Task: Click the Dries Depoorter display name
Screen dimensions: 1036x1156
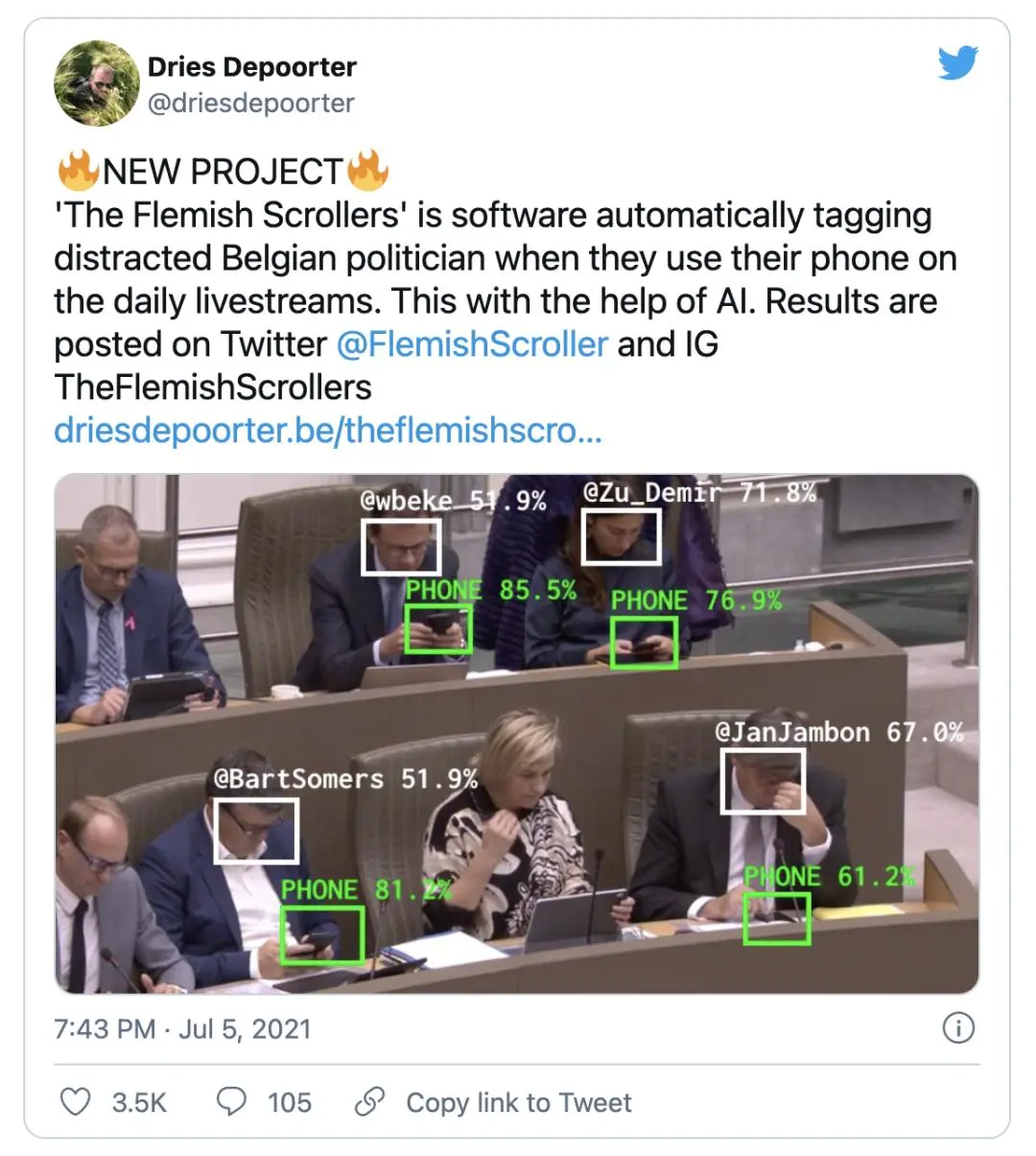Action: tap(251, 66)
